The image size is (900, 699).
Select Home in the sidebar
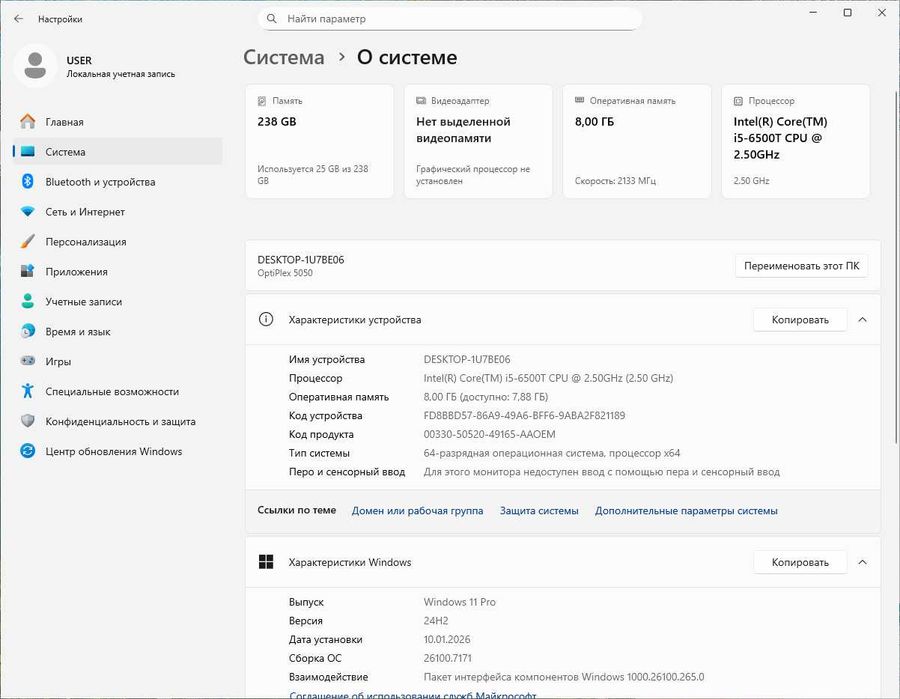(x=64, y=122)
